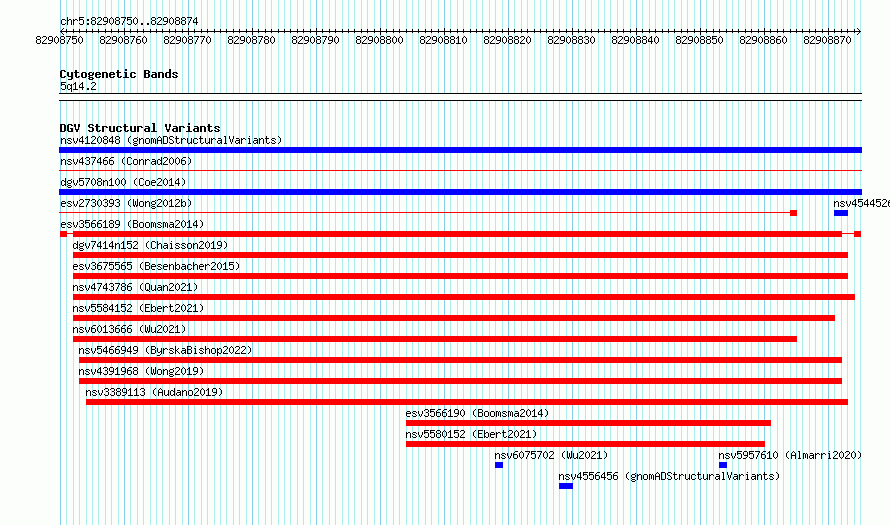Click the red bar of variant nsv3389113

tap(467, 402)
